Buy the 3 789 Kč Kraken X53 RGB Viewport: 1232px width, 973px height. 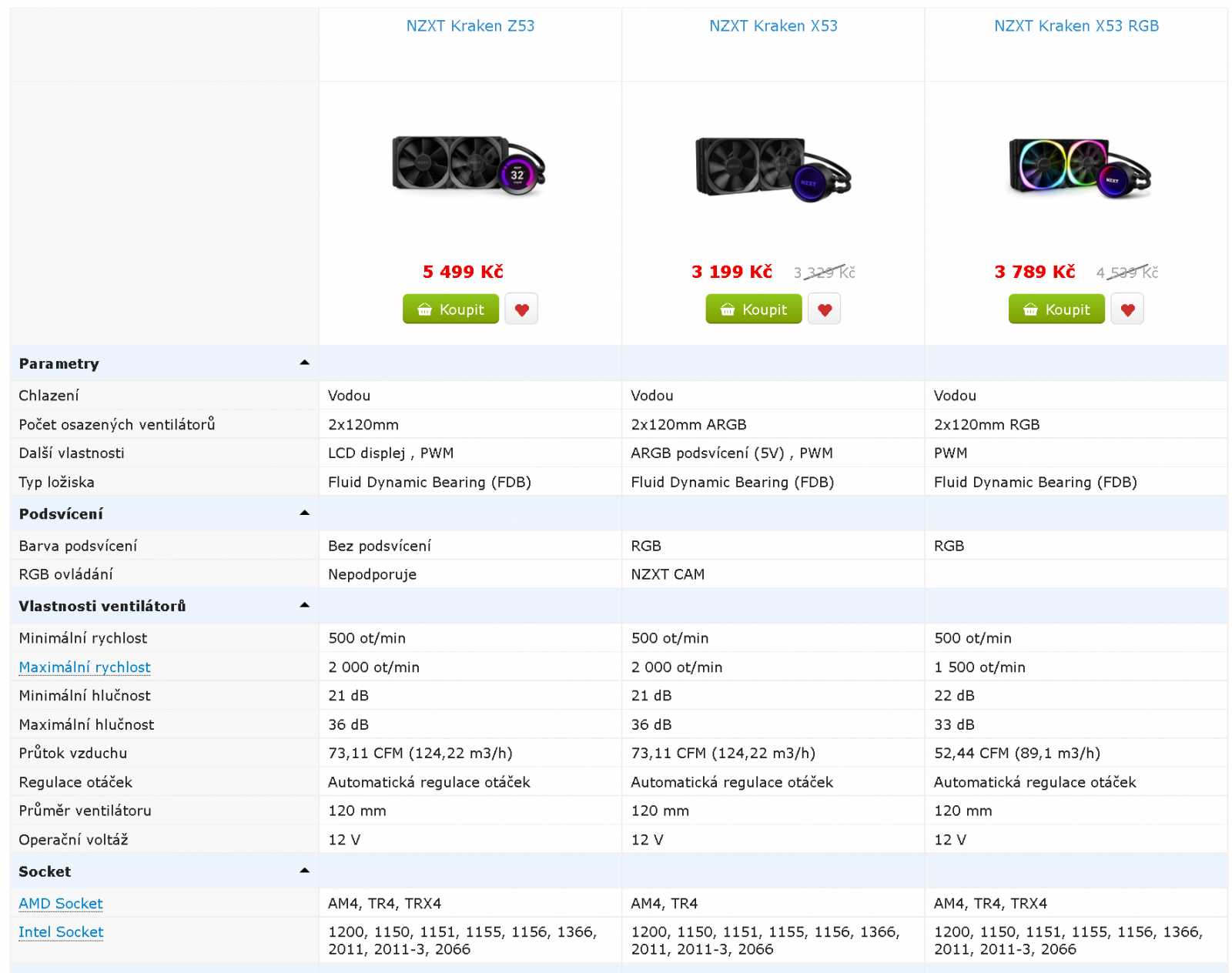point(1056,309)
